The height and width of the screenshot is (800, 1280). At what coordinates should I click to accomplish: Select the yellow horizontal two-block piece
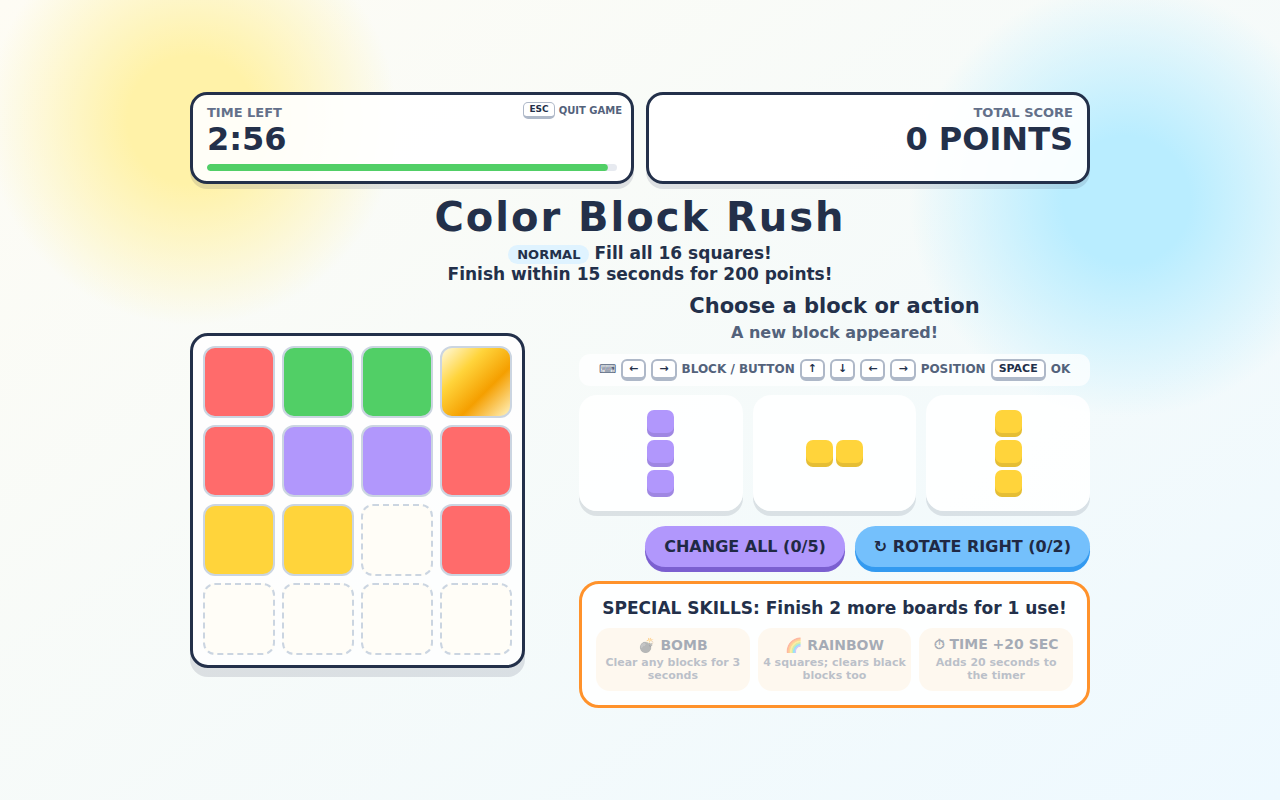click(834, 453)
